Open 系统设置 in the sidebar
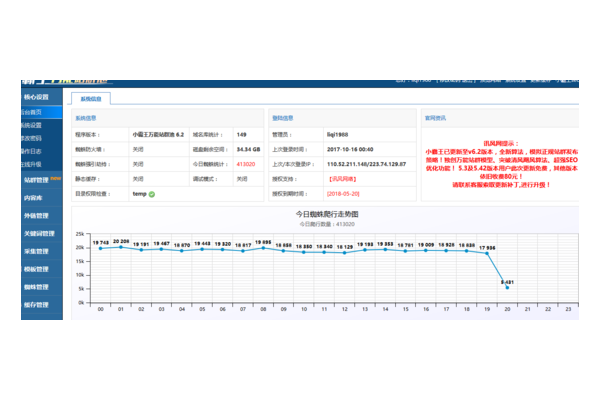 [33, 126]
